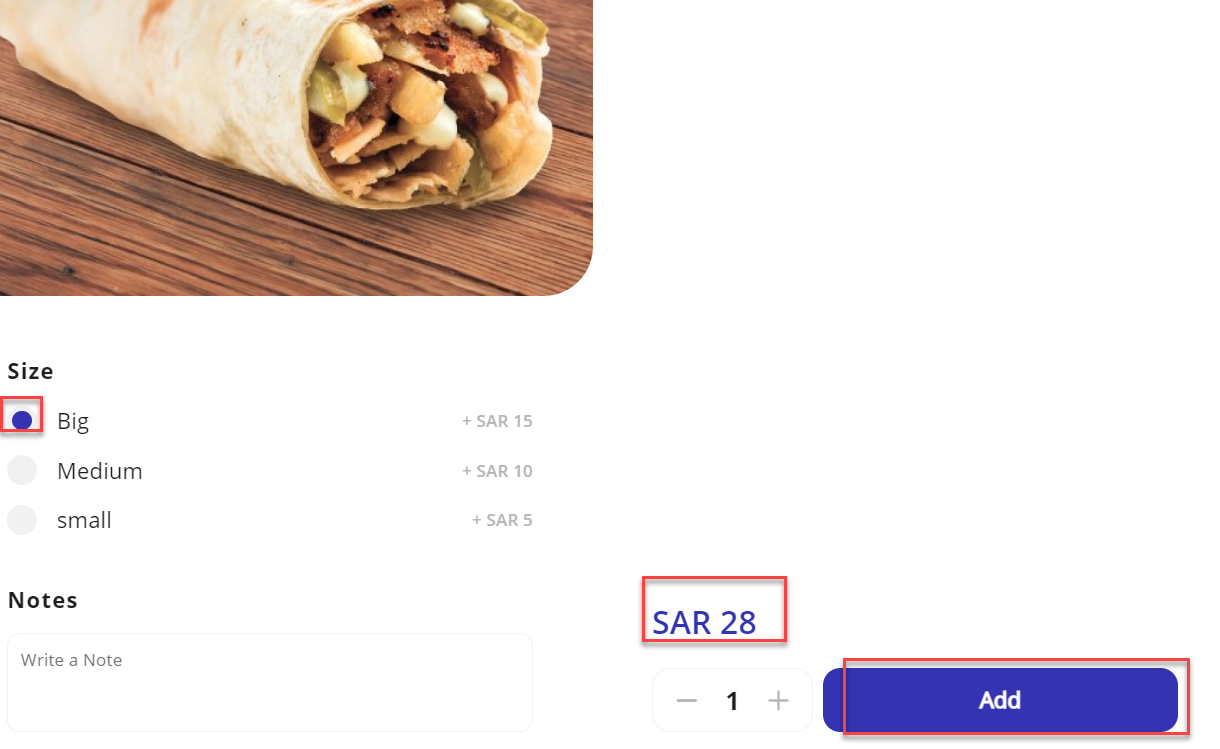Click the Big size label text
The height and width of the screenshot is (749, 1220).
(73, 421)
